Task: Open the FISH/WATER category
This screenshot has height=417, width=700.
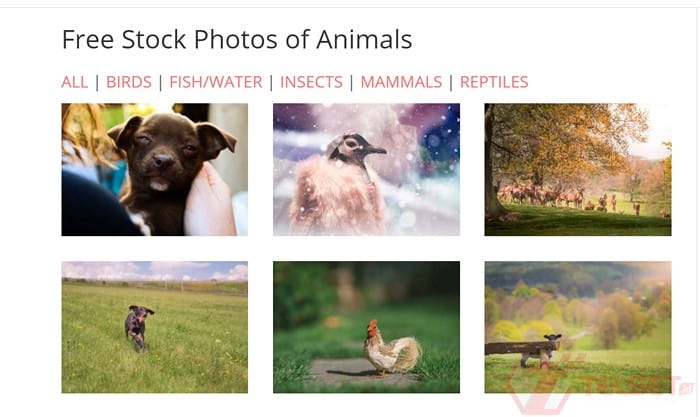Action: pos(215,82)
